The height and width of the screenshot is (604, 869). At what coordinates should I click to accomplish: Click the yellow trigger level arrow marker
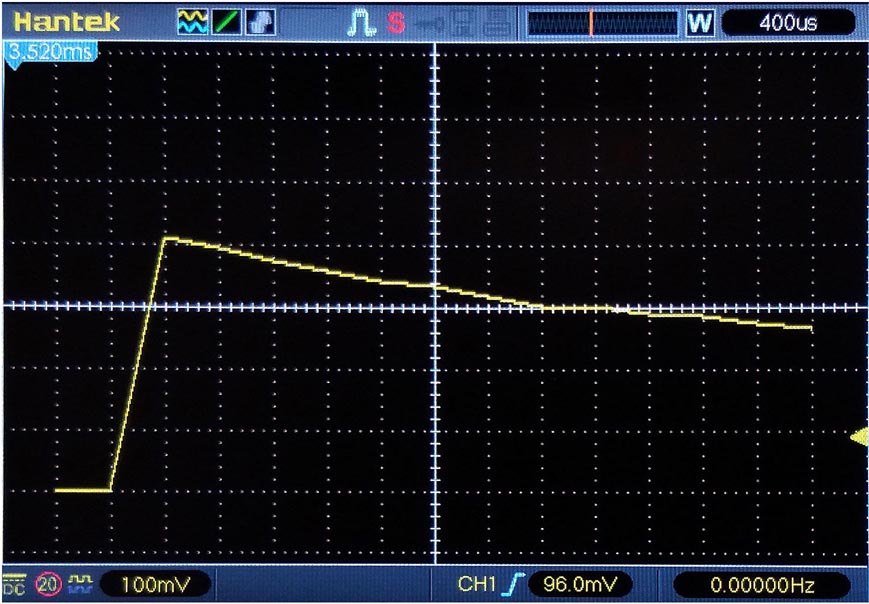click(x=860, y=437)
